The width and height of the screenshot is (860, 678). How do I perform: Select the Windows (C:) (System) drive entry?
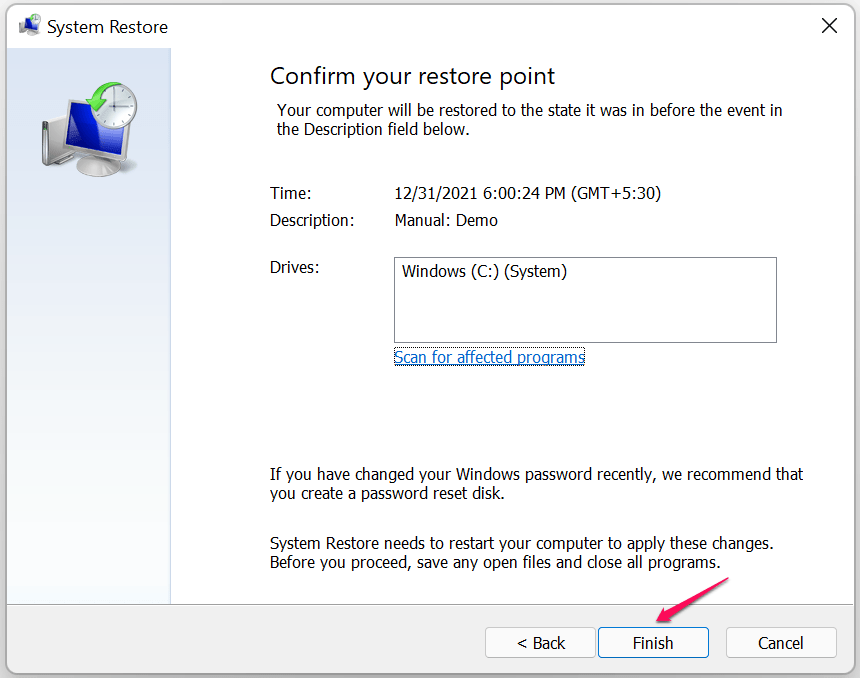tap(484, 271)
